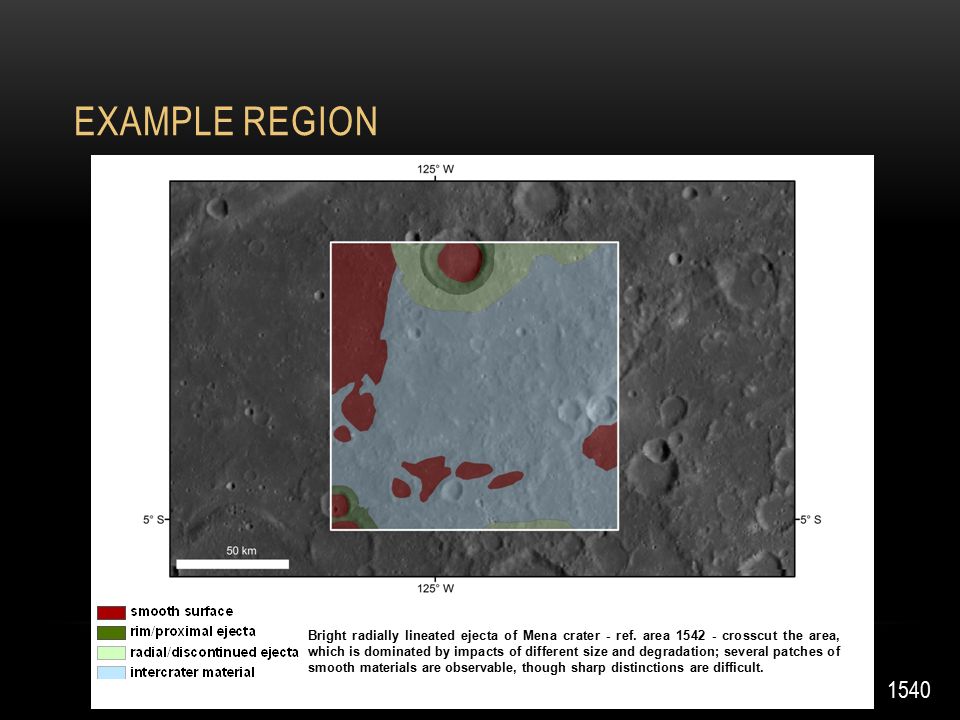Click the Mena crater description caption

574,651
